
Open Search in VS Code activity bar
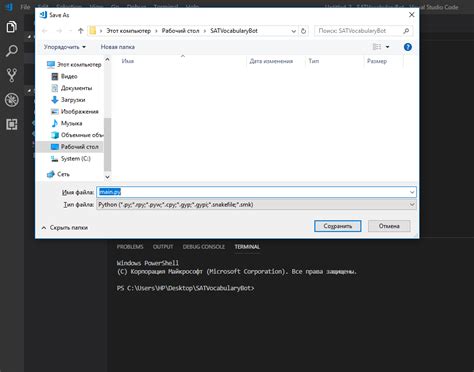pyautogui.click(x=12, y=51)
